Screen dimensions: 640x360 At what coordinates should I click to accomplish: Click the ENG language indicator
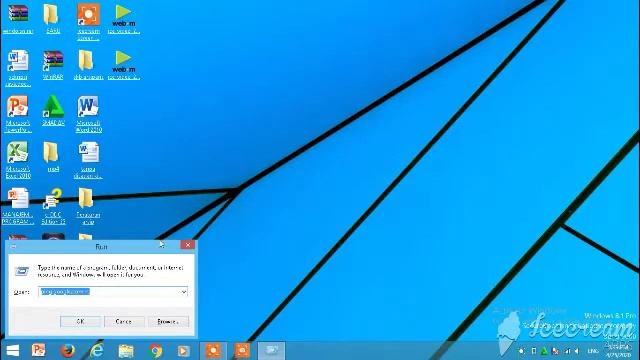tap(593, 351)
